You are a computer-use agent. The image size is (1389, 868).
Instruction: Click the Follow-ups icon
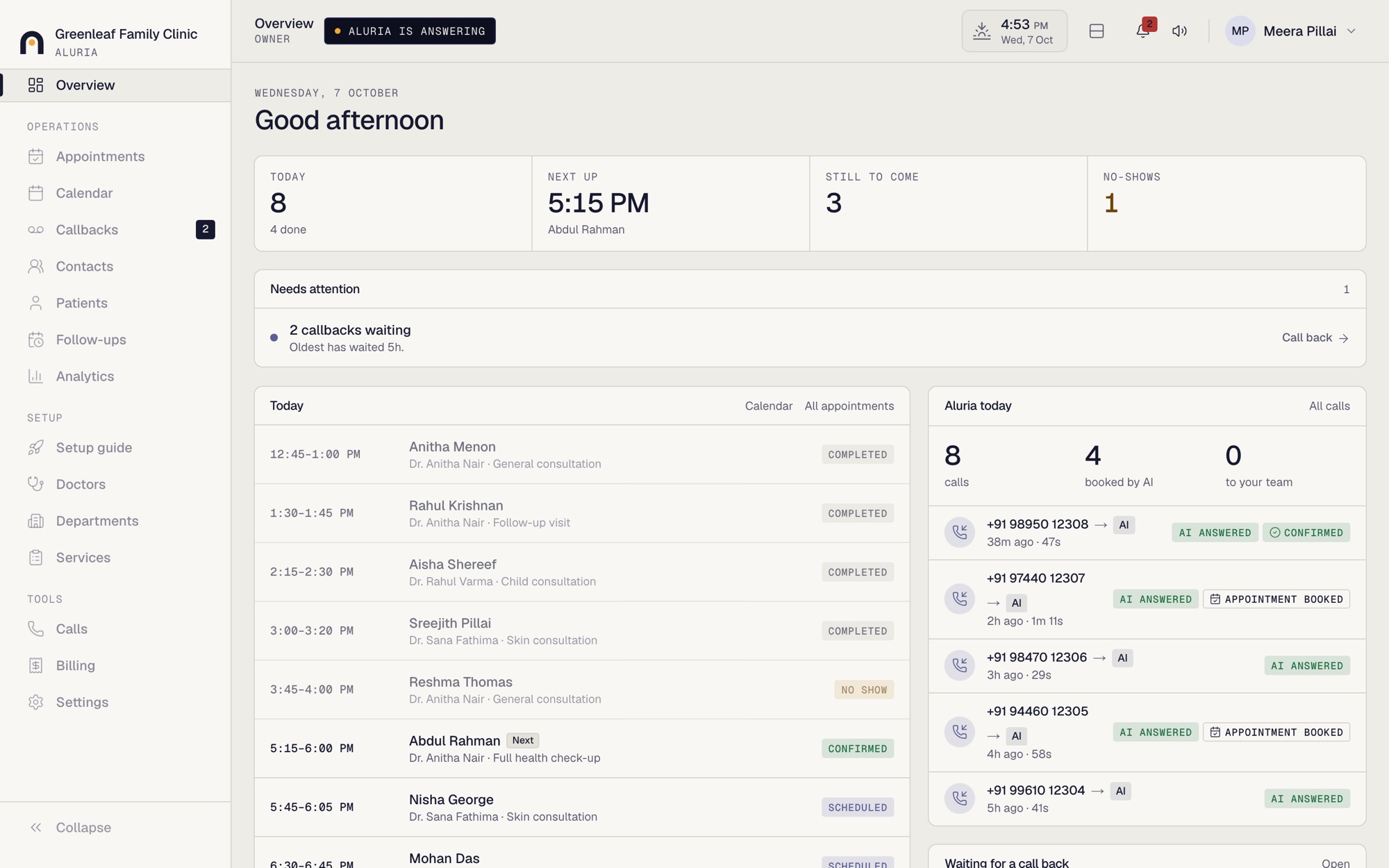pos(36,340)
